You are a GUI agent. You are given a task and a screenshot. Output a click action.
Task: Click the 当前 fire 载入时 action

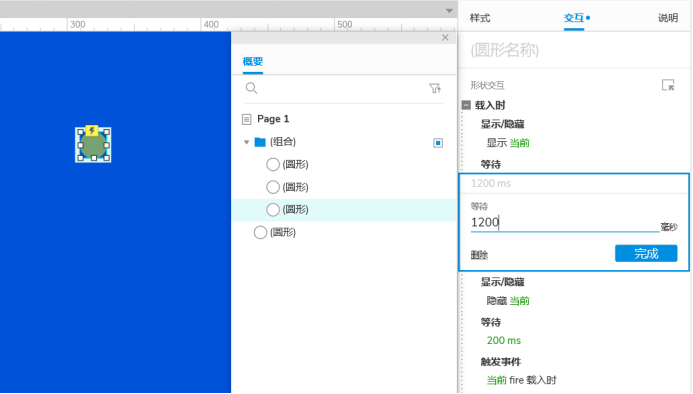(x=522, y=380)
